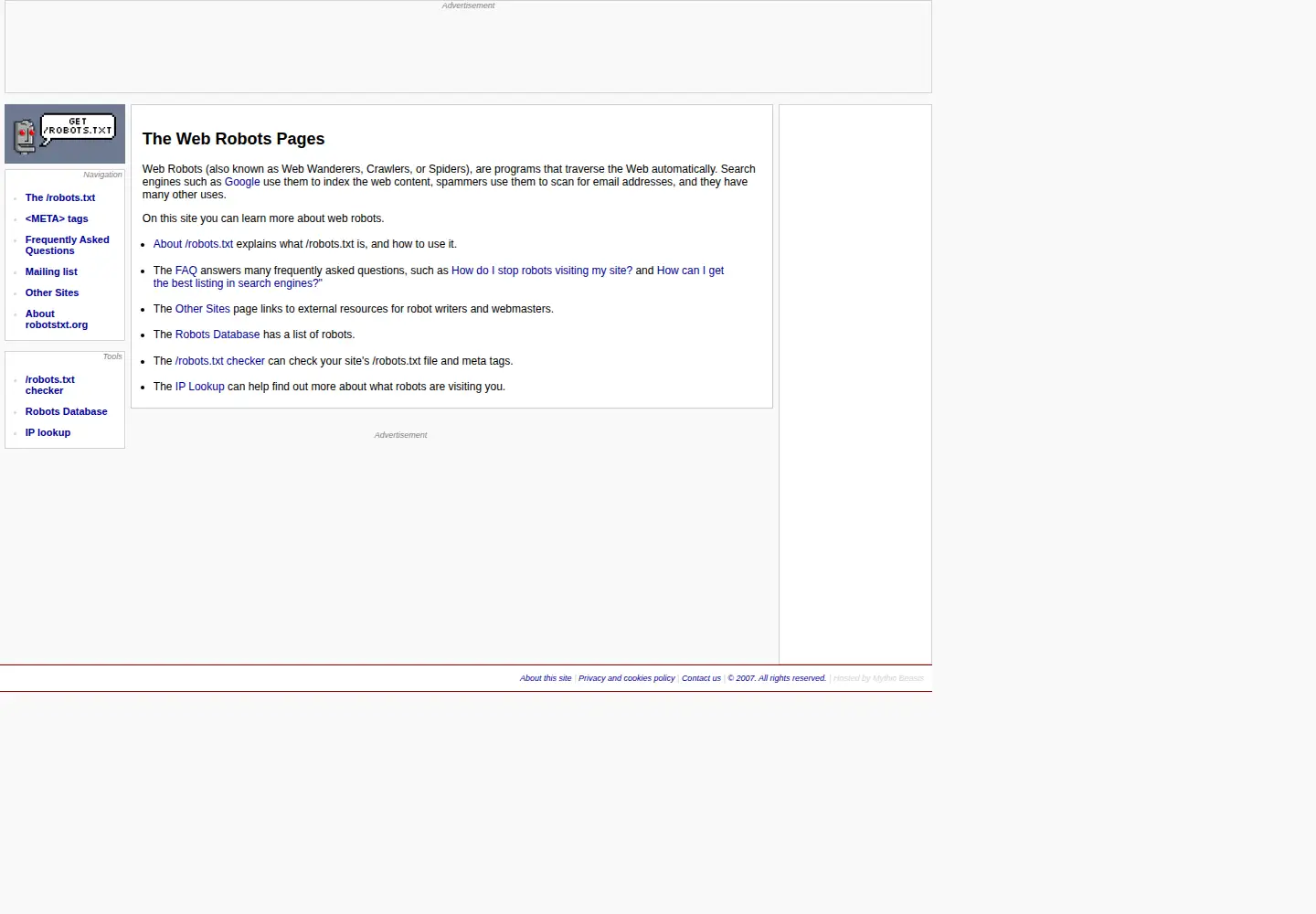Click the 'Tools' panel label
The height and width of the screenshot is (914, 1316).
click(112, 356)
